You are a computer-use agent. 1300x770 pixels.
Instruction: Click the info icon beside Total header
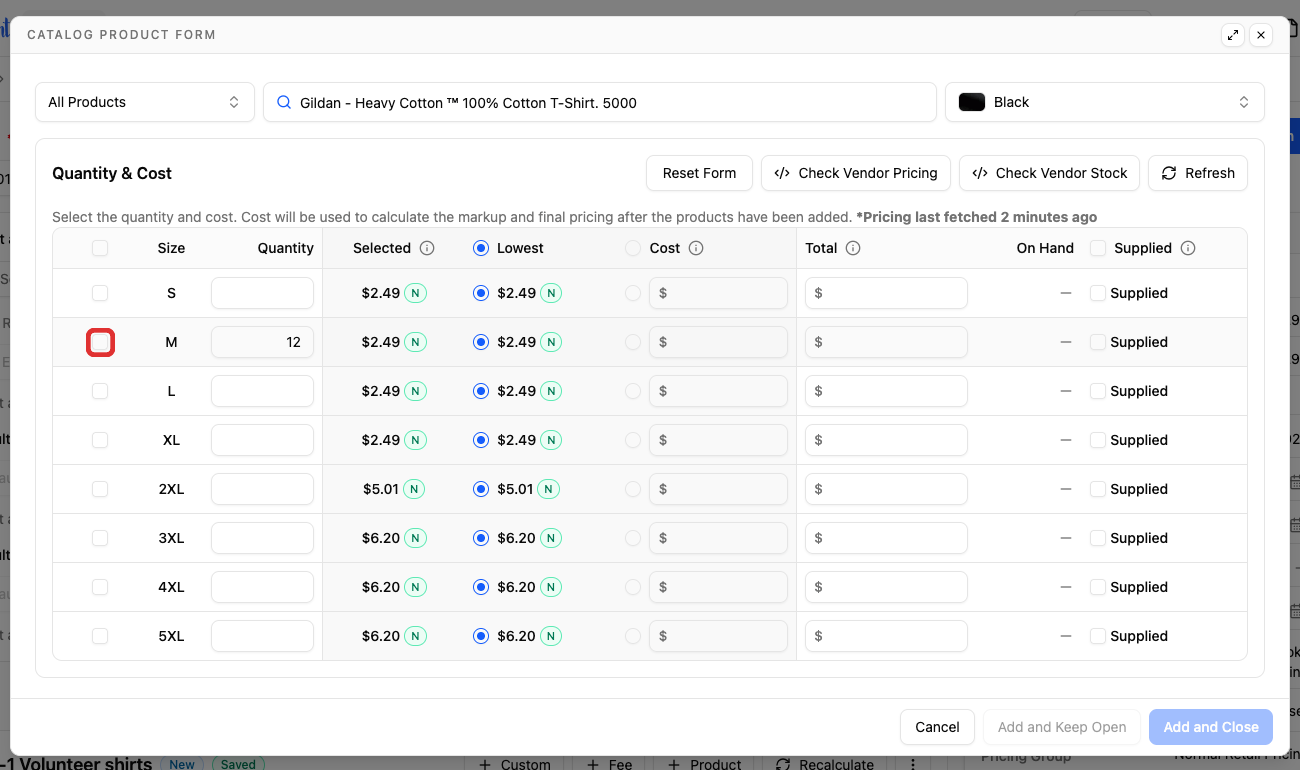pos(853,248)
